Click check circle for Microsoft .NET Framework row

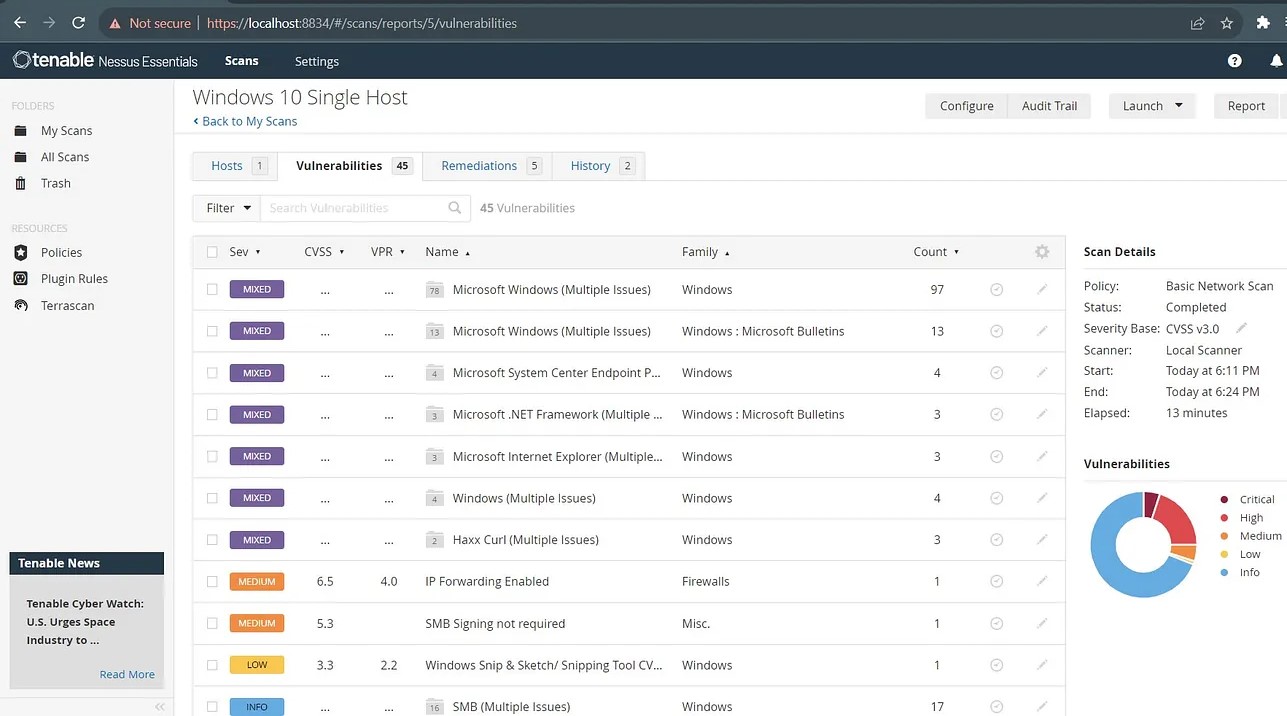pos(996,414)
